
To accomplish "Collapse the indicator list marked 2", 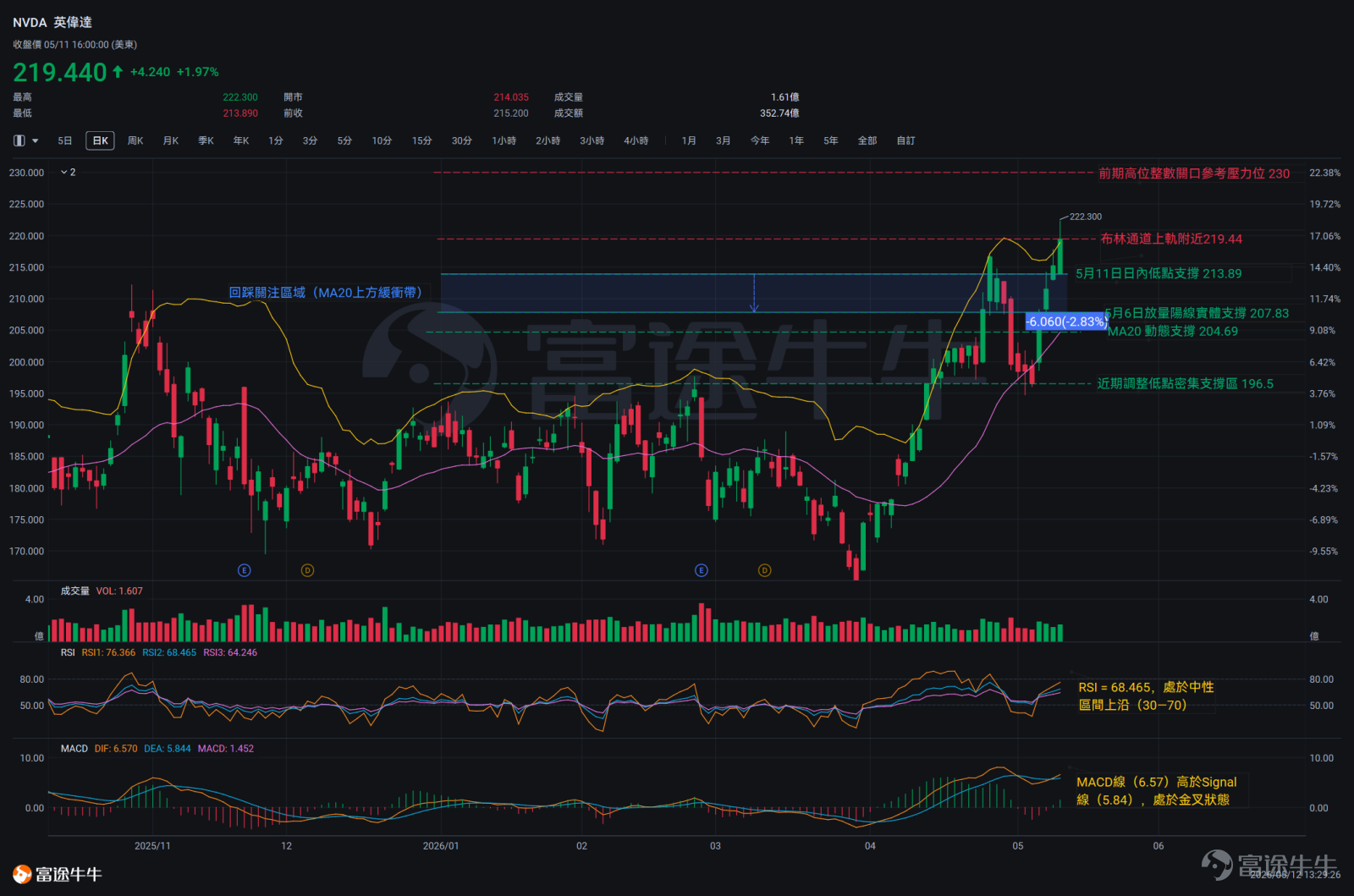I will [68, 172].
